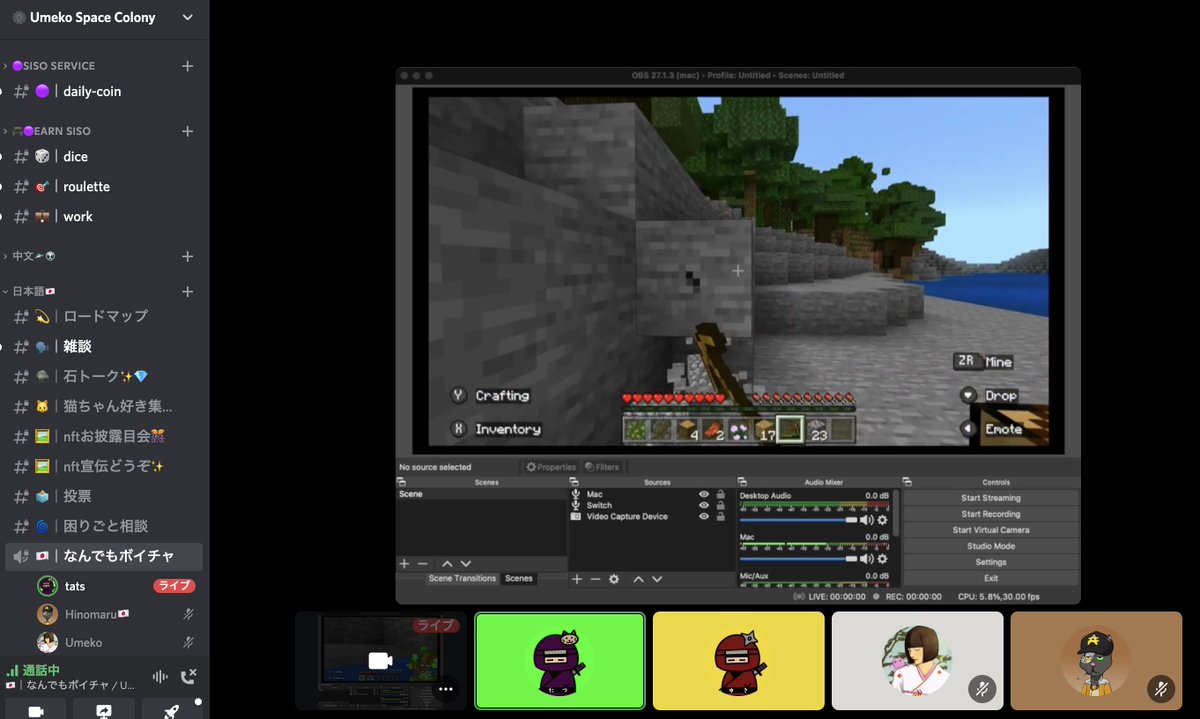This screenshot has width=1200, height=719.
Task: Toggle noise suppression waveform icon
Action: tap(159, 677)
